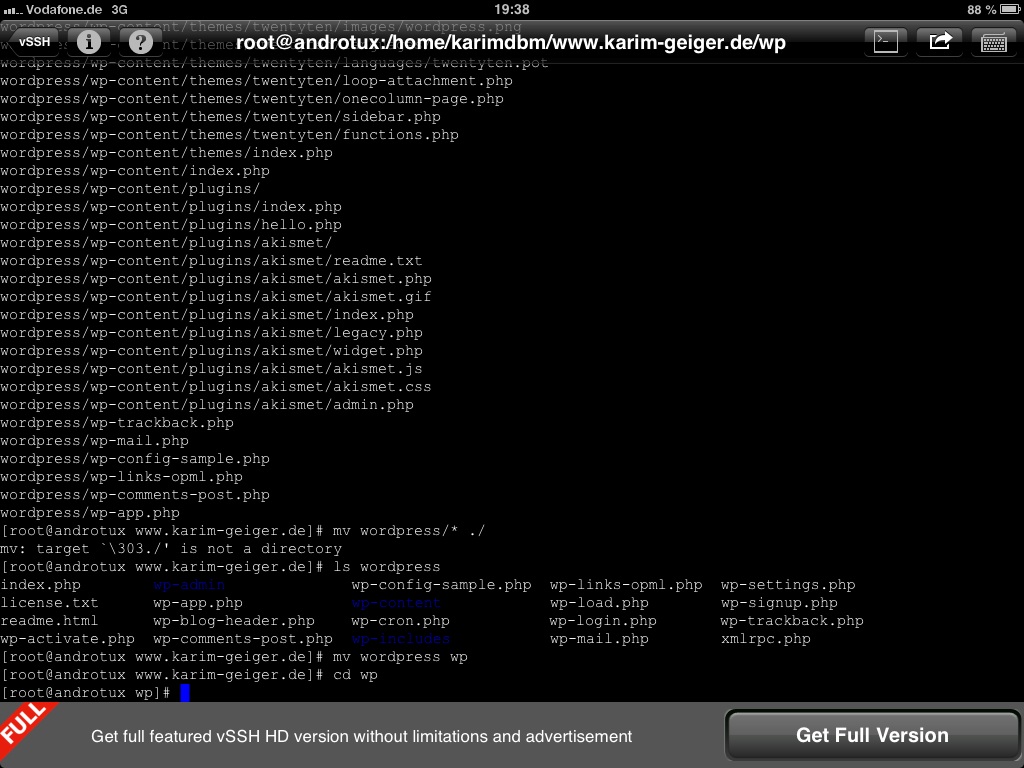Viewport: 1024px width, 768px height.
Task: Tap license.txt in the ls listing
Action: (x=49, y=603)
